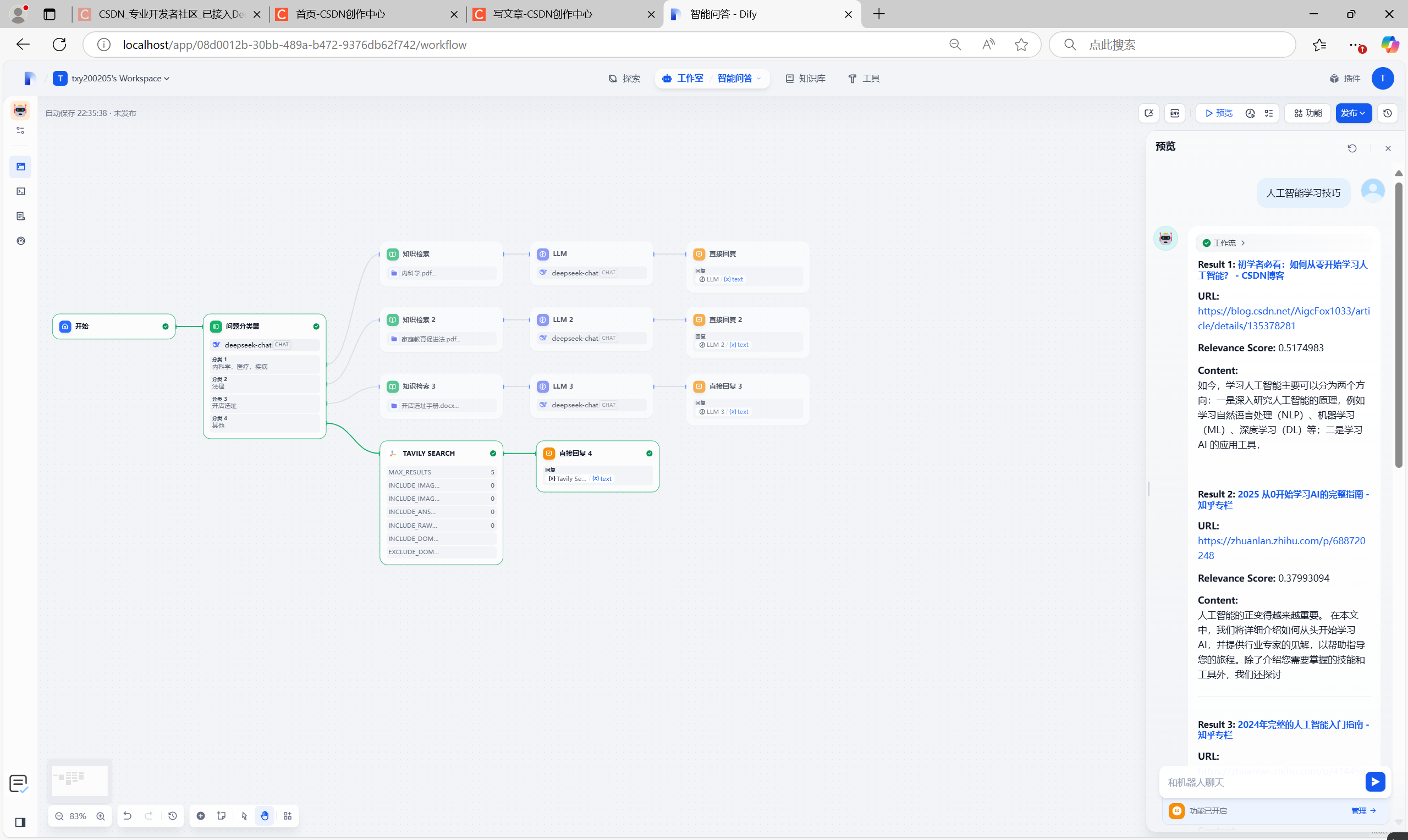This screenshot has width=1408, height=840.
Task: Open the 知识库 knowledge tab
Action: pyautogui.click(x=805, y=78)
